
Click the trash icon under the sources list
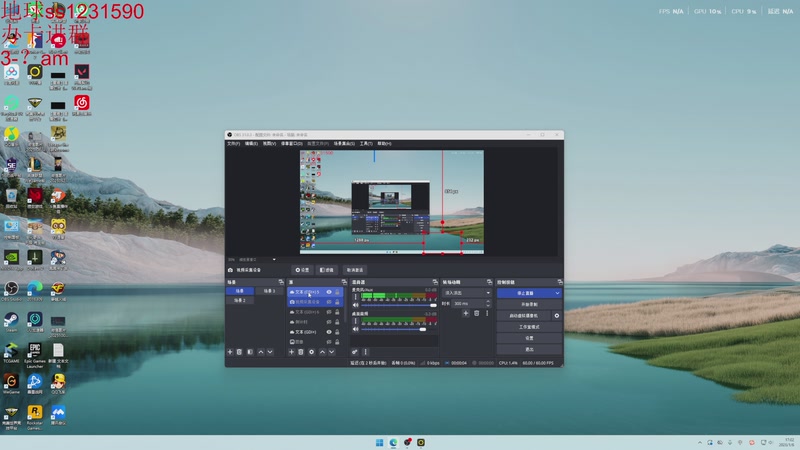coord(302,352)
